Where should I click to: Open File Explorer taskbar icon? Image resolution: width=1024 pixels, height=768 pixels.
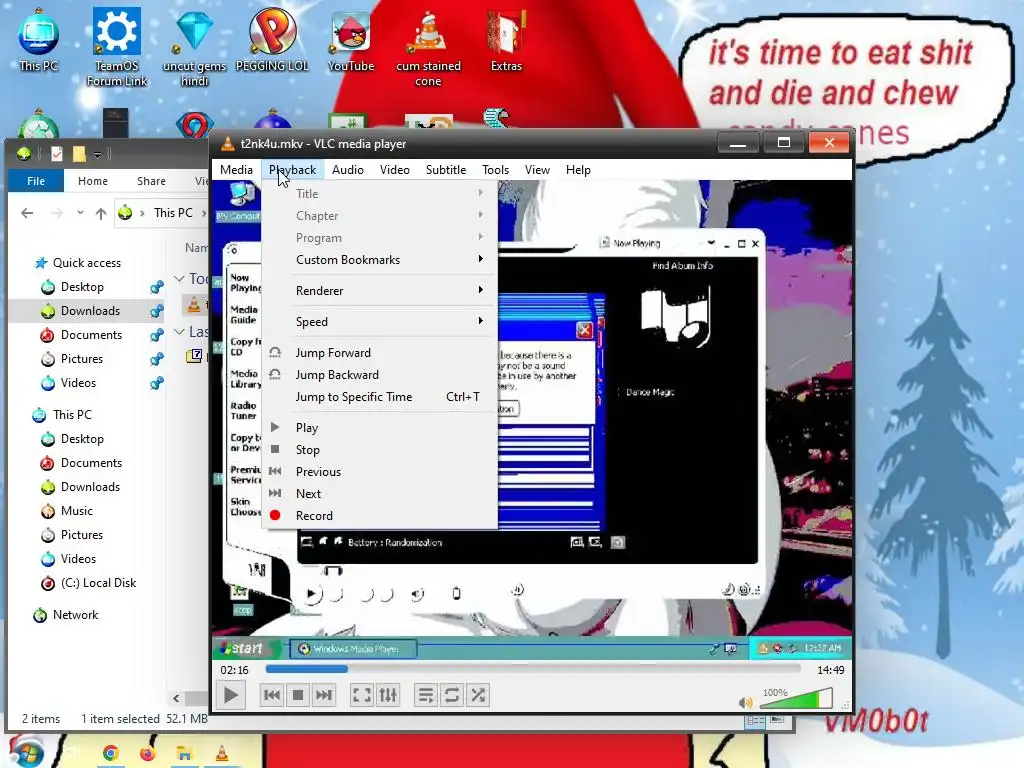(184, 754)
